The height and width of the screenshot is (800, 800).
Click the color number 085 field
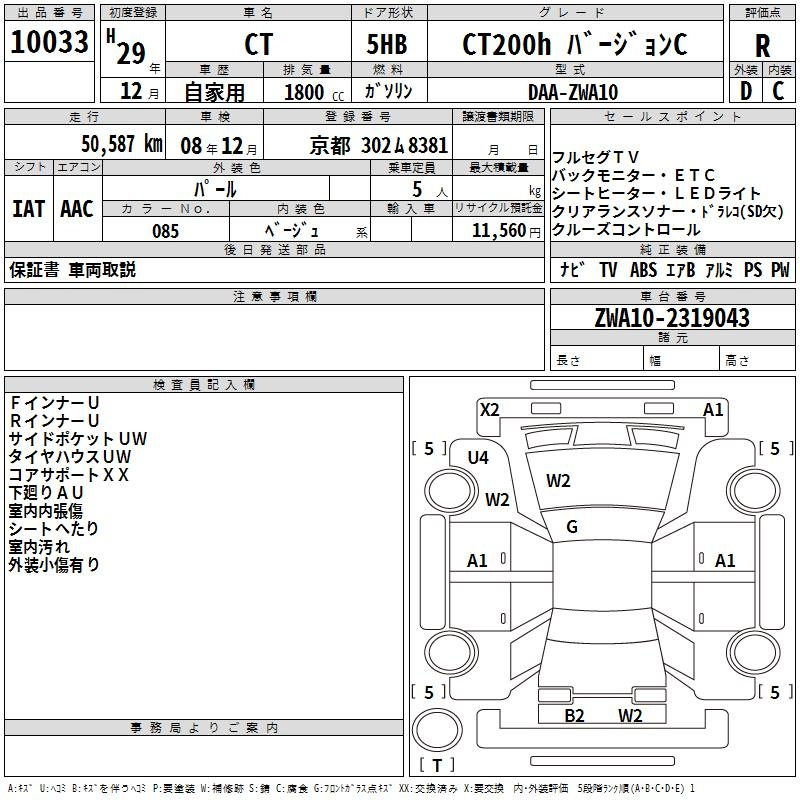[x=165, y=231]
